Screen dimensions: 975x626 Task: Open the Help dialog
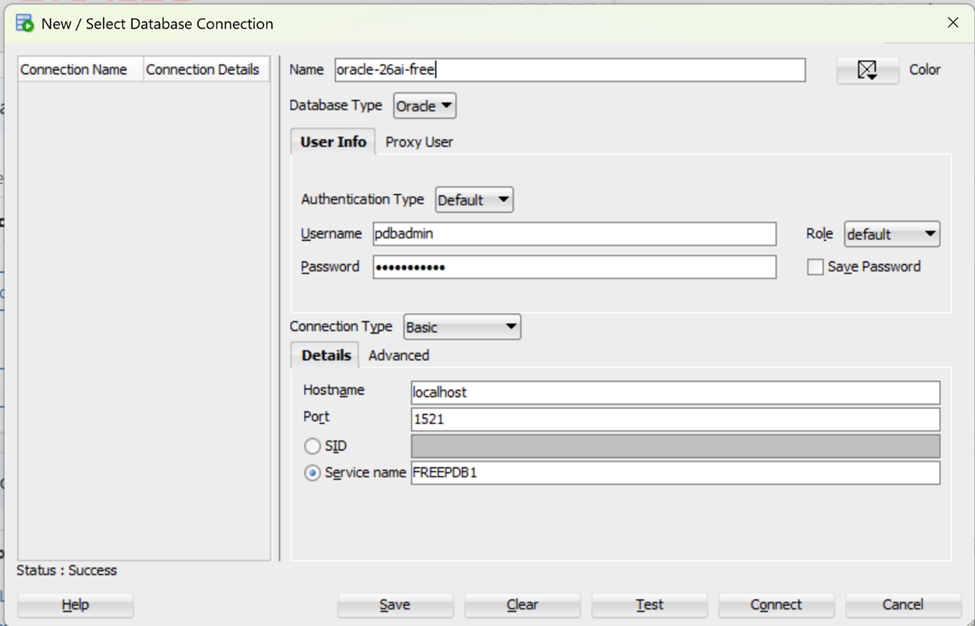74,604
